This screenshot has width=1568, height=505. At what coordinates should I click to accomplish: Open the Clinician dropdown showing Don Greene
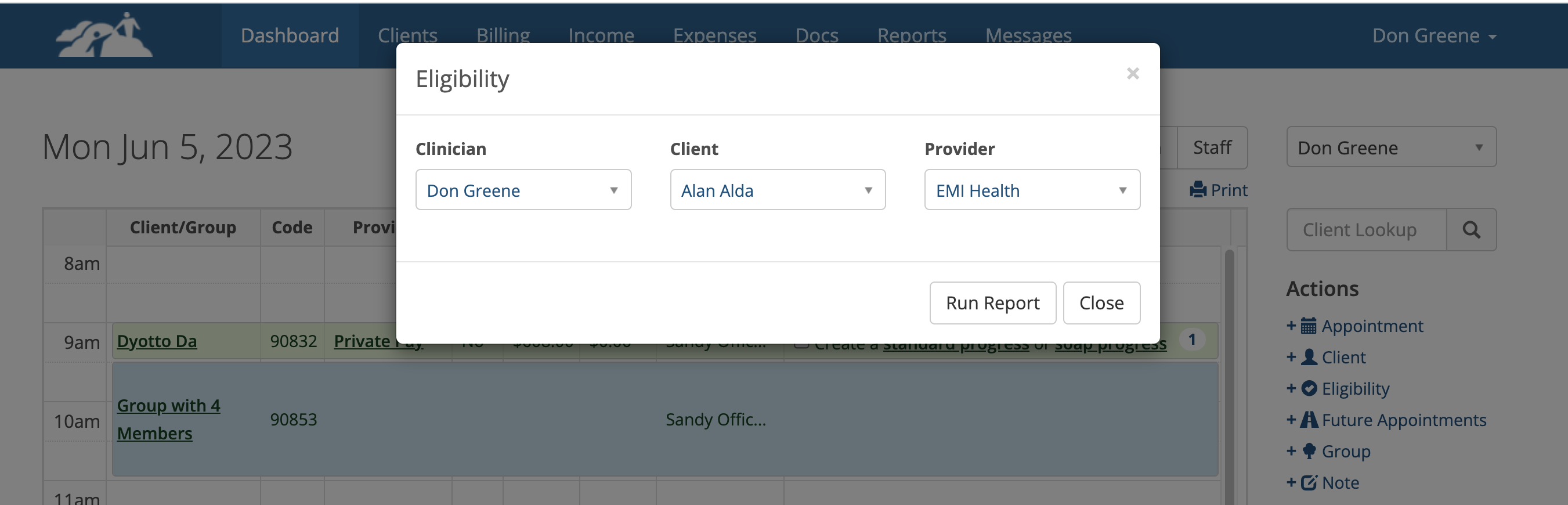[523, 189]
